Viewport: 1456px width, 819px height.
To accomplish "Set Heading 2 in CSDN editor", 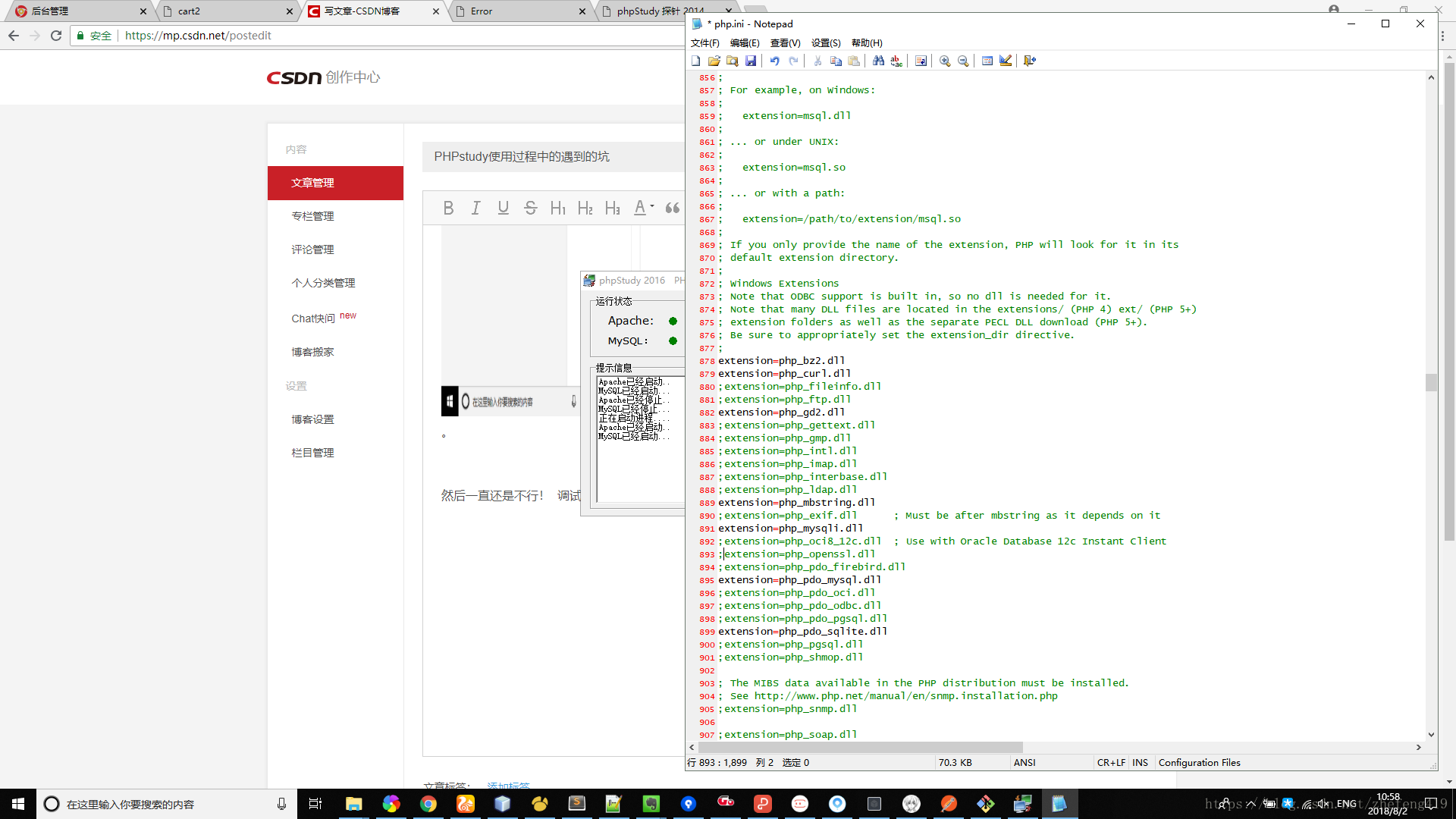I will coord(585,208).
